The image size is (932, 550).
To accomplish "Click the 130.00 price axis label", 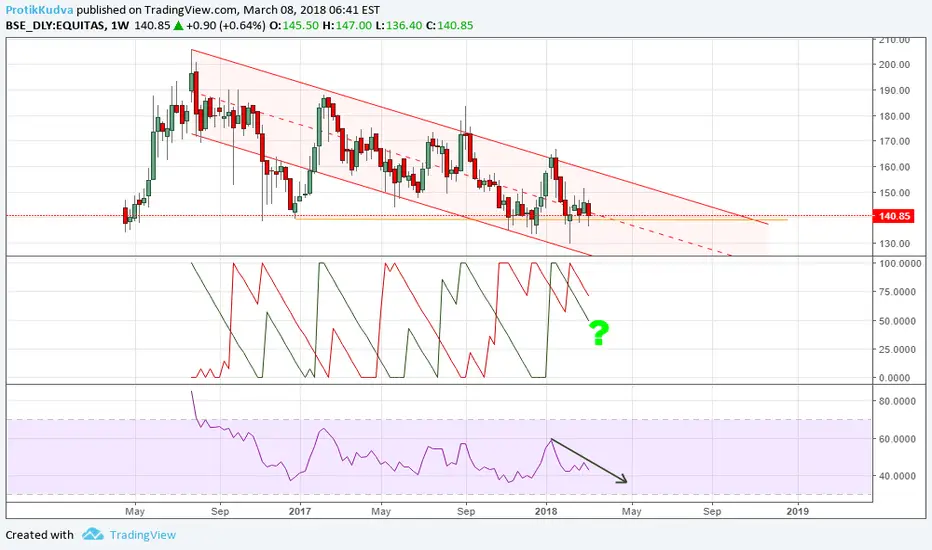I will [895, 243].
